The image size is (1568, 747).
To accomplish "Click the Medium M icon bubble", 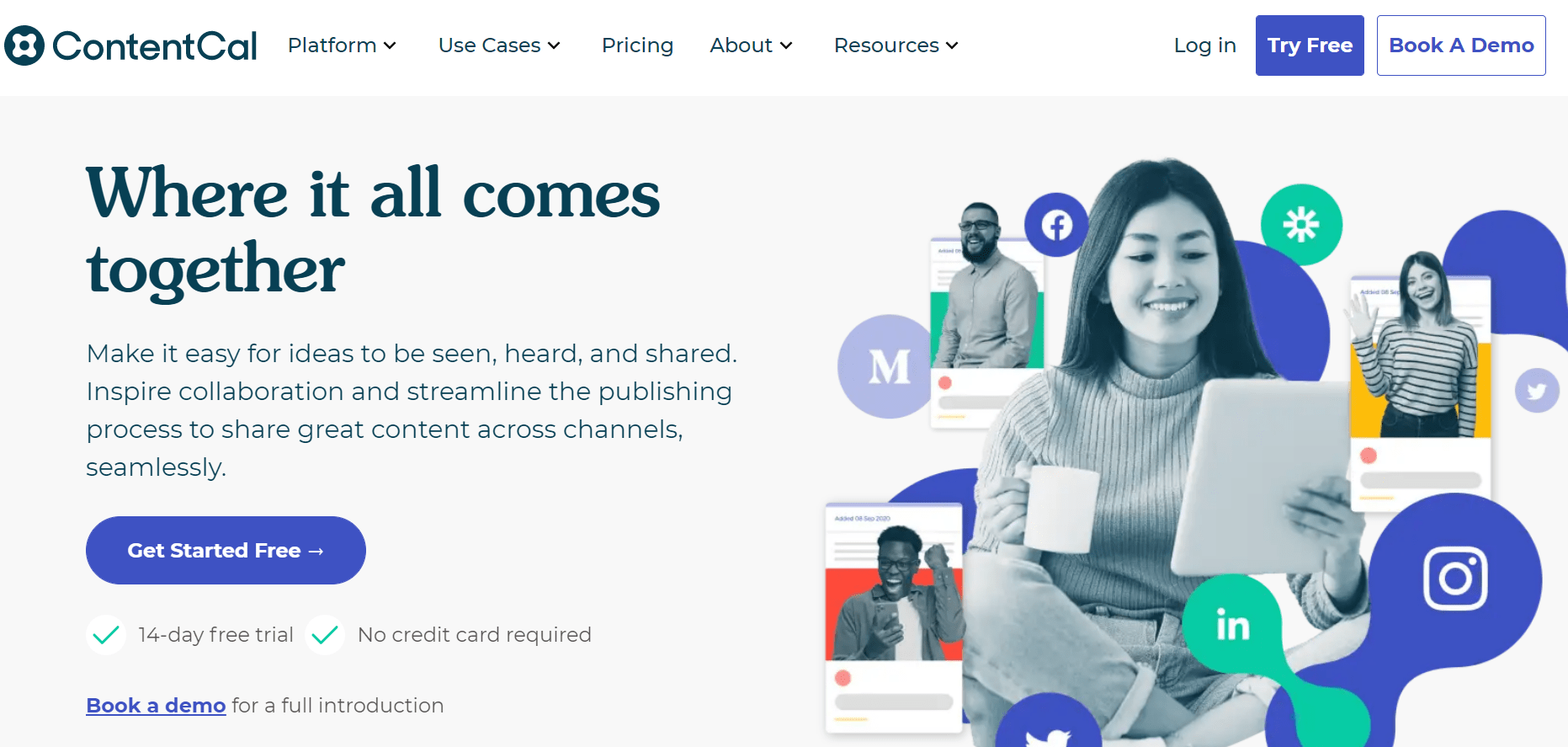I will (x=888, y=366).
